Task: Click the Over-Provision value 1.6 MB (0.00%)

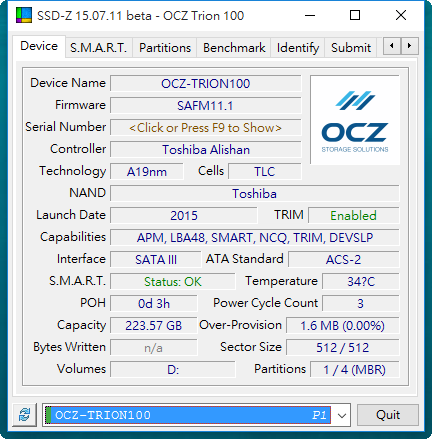Action: click(x=343, y=326)
